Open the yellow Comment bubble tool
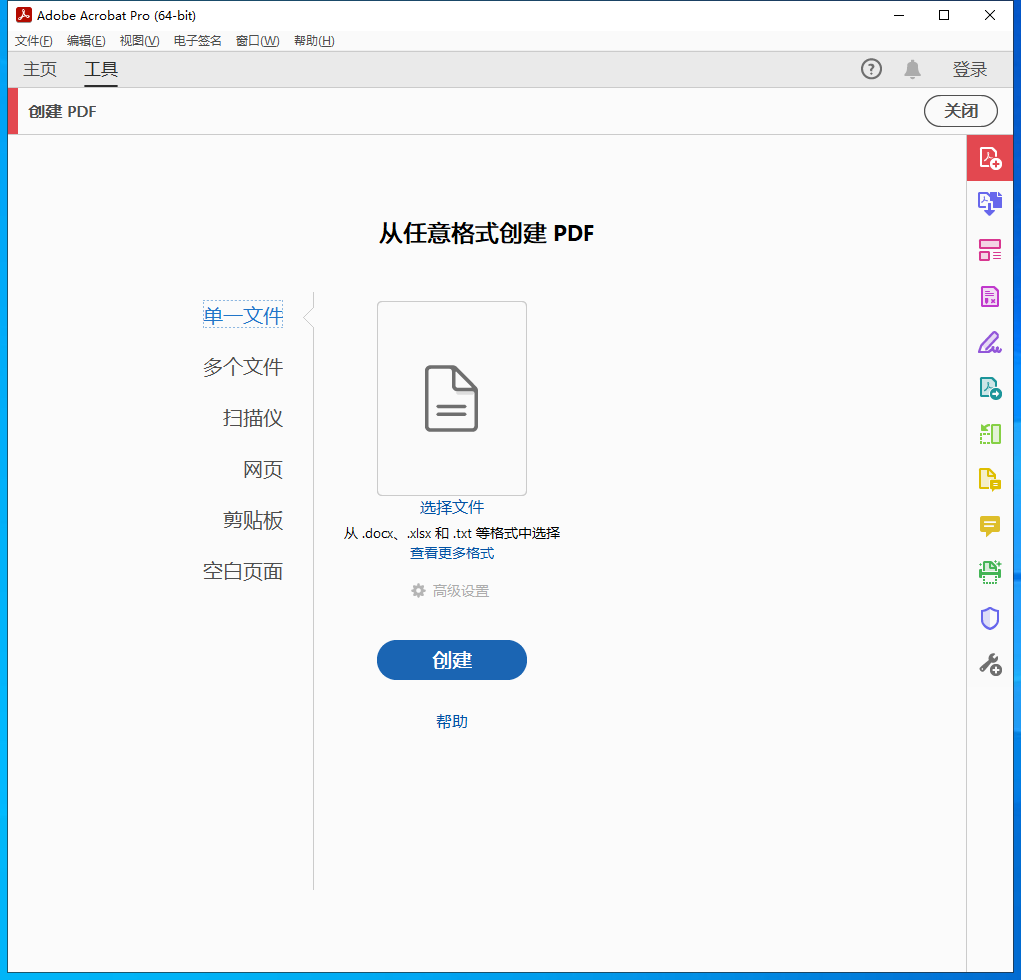1021x980 pixels. point(990,525)
